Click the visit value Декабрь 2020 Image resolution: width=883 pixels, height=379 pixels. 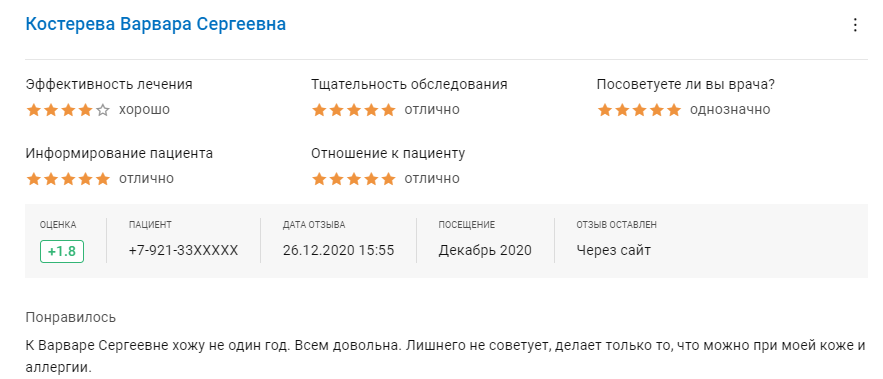tap(485, 251)
